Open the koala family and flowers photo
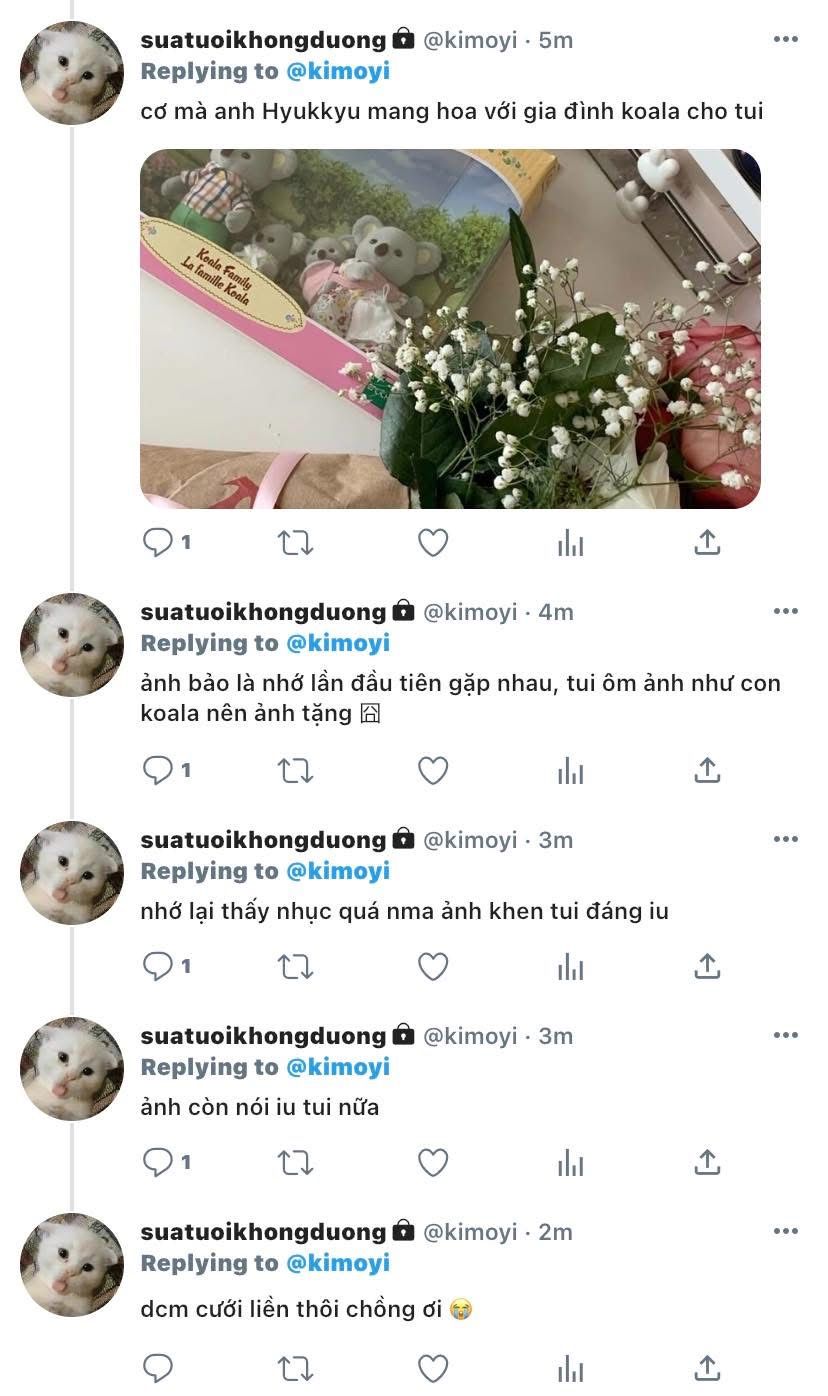The width and height of the screenshot is (828, 1396). [450, 329]
